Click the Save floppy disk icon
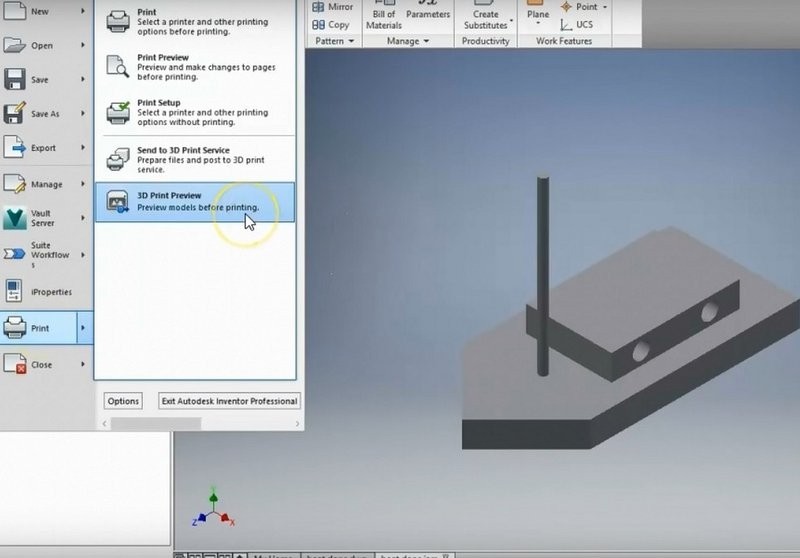Viewport: 800px width, 558px height. (x=15, y=80)
